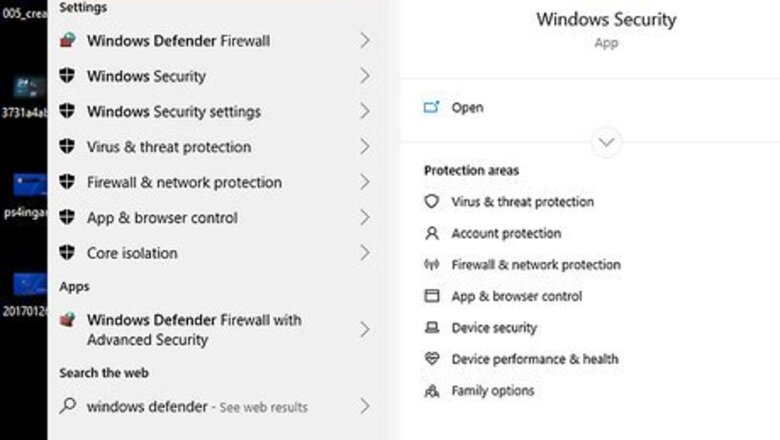
Task: Click the Windows Defender Firewall brick icon
Action: tap(68, 40)
